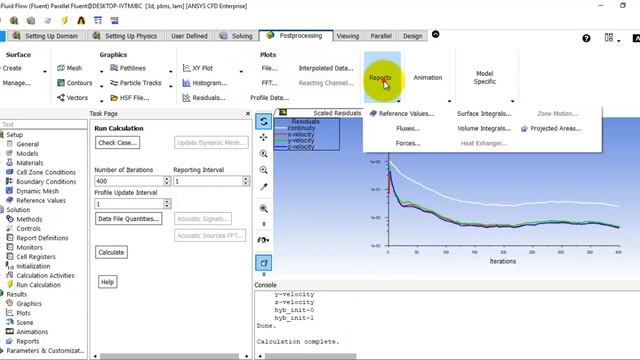Adjust Profile Update Interval stepper
This screenshot has height=360, width=640.
[167, 204]
